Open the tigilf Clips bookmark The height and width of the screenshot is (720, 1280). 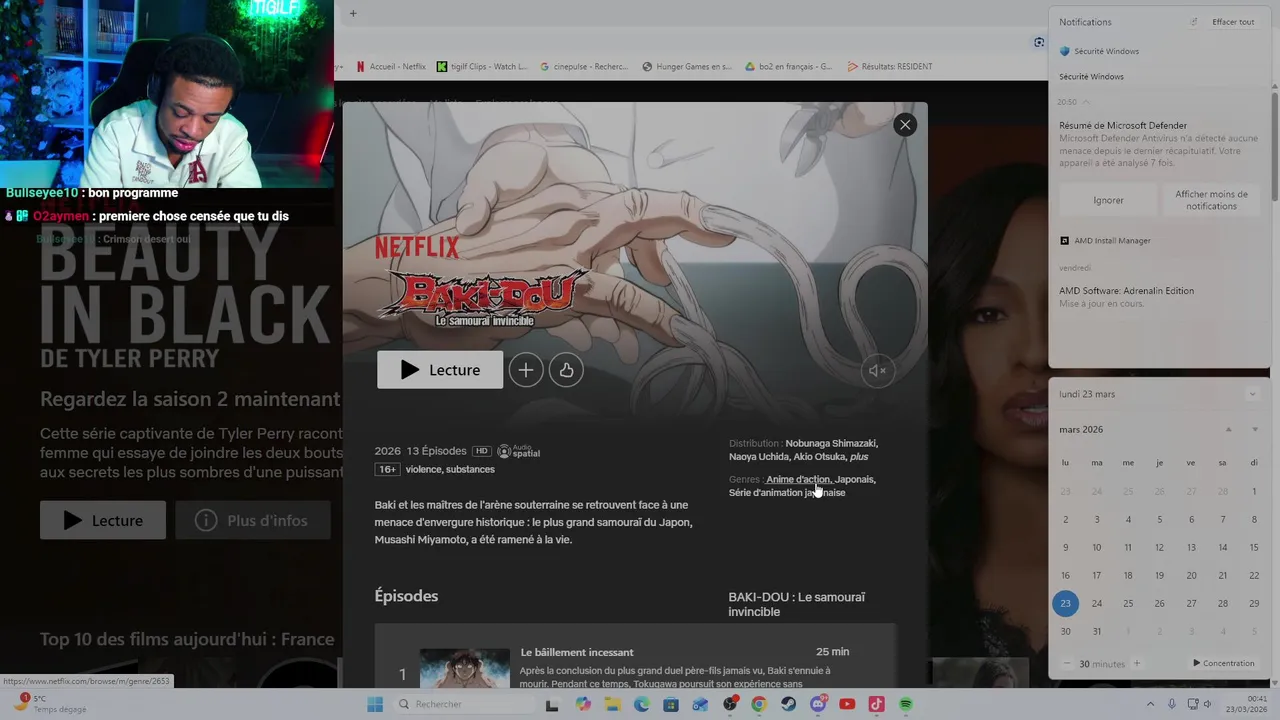pyautogui.click(x=482, y=67)
